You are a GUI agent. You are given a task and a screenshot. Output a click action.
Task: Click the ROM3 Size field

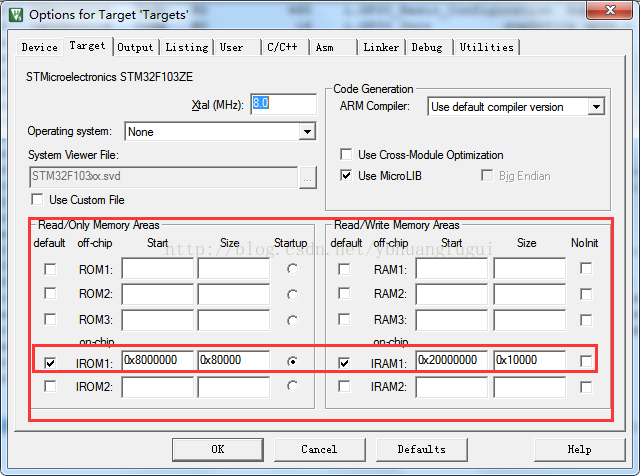pos(234,320)
